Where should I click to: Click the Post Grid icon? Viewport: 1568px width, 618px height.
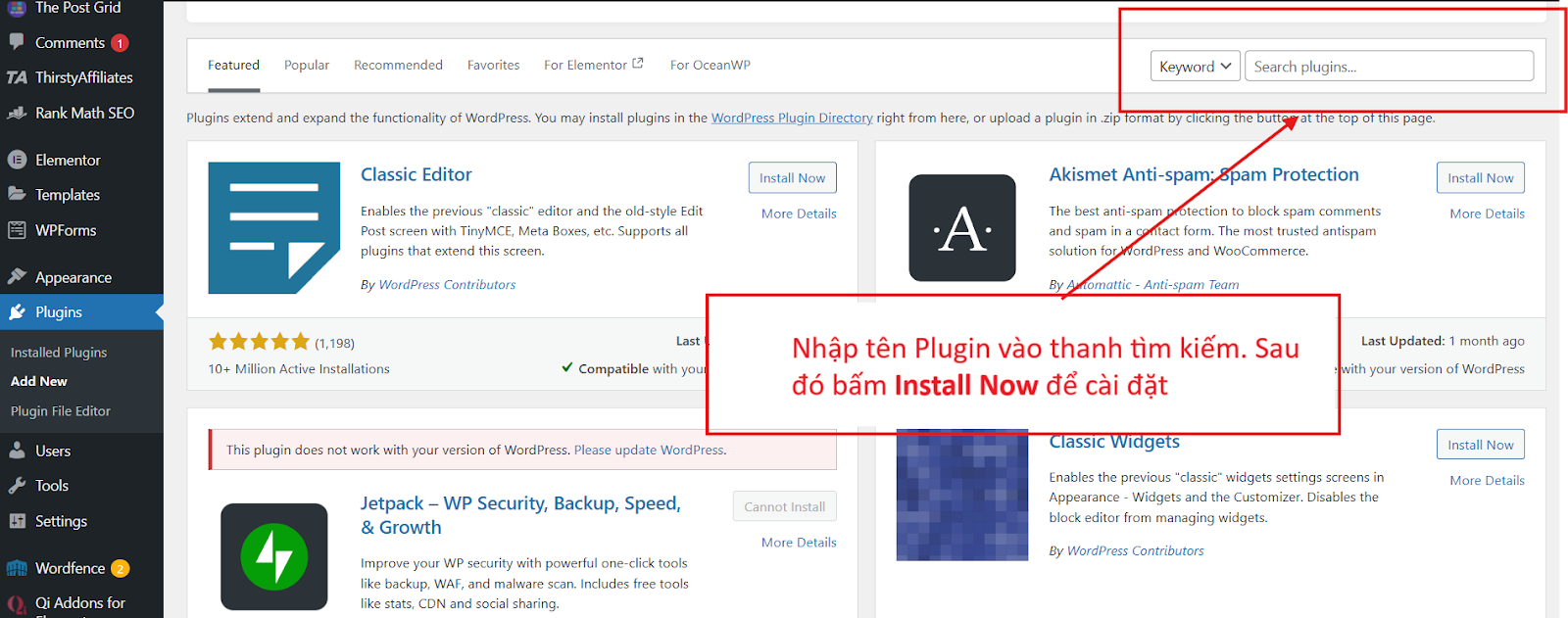coord(17,8)
